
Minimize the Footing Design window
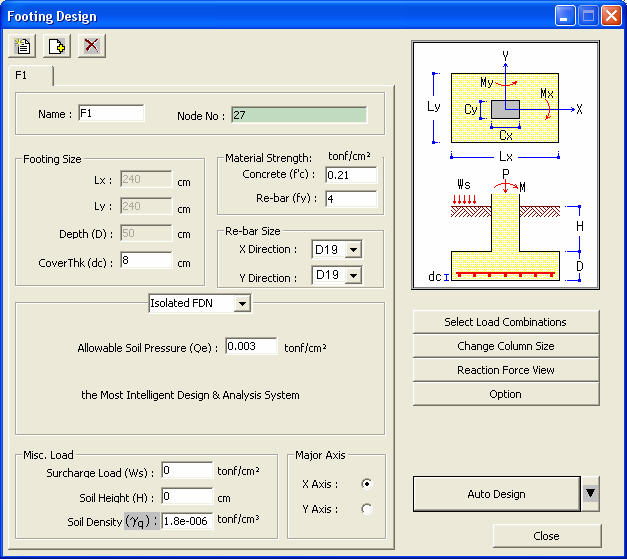tap(565, 16)
